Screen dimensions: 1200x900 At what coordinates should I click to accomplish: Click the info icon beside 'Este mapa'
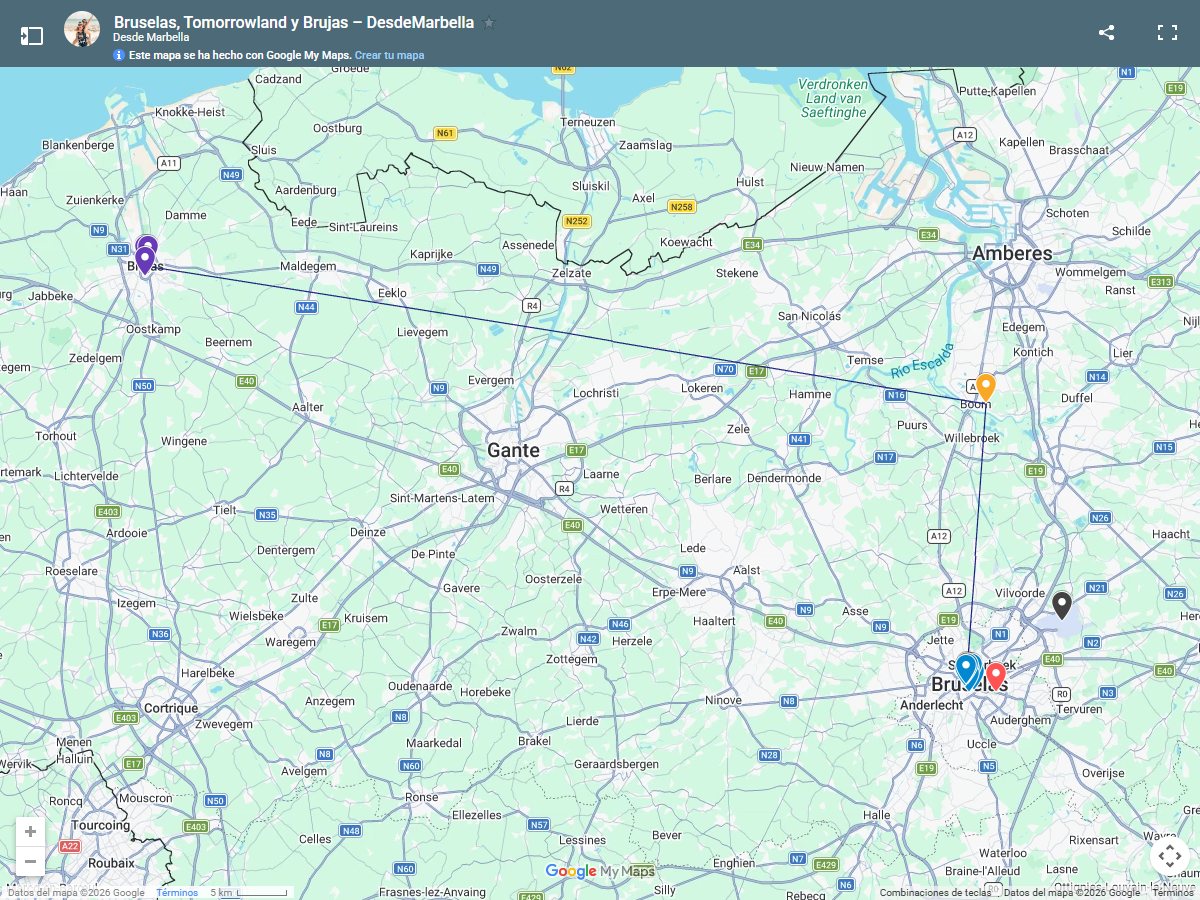point(119,55)
